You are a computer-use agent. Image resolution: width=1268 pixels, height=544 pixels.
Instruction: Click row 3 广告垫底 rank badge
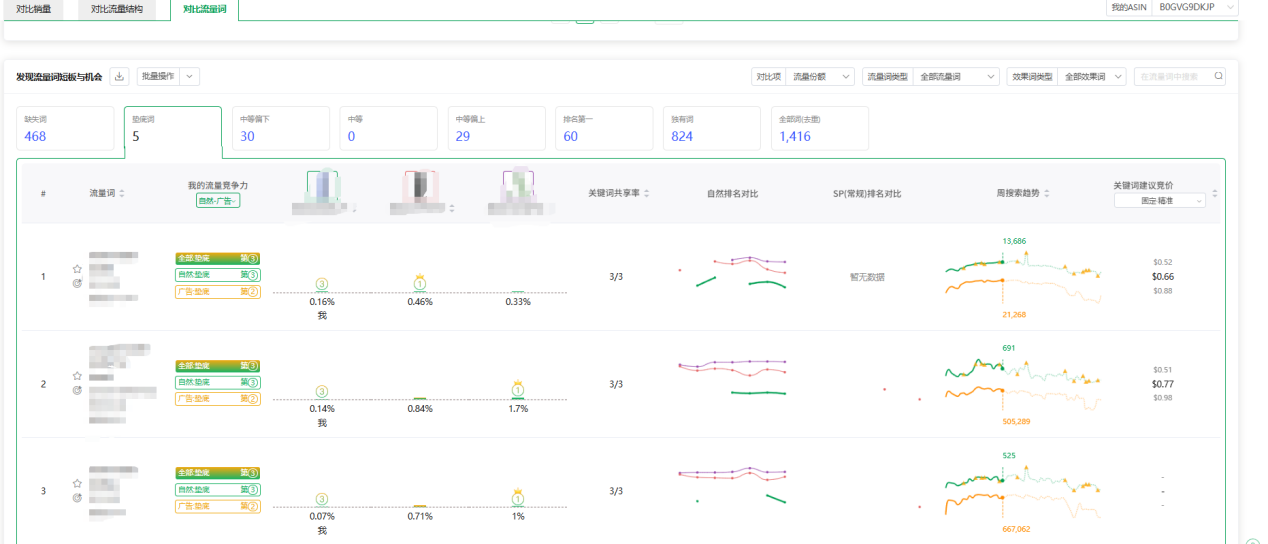(x=218, y=507)
